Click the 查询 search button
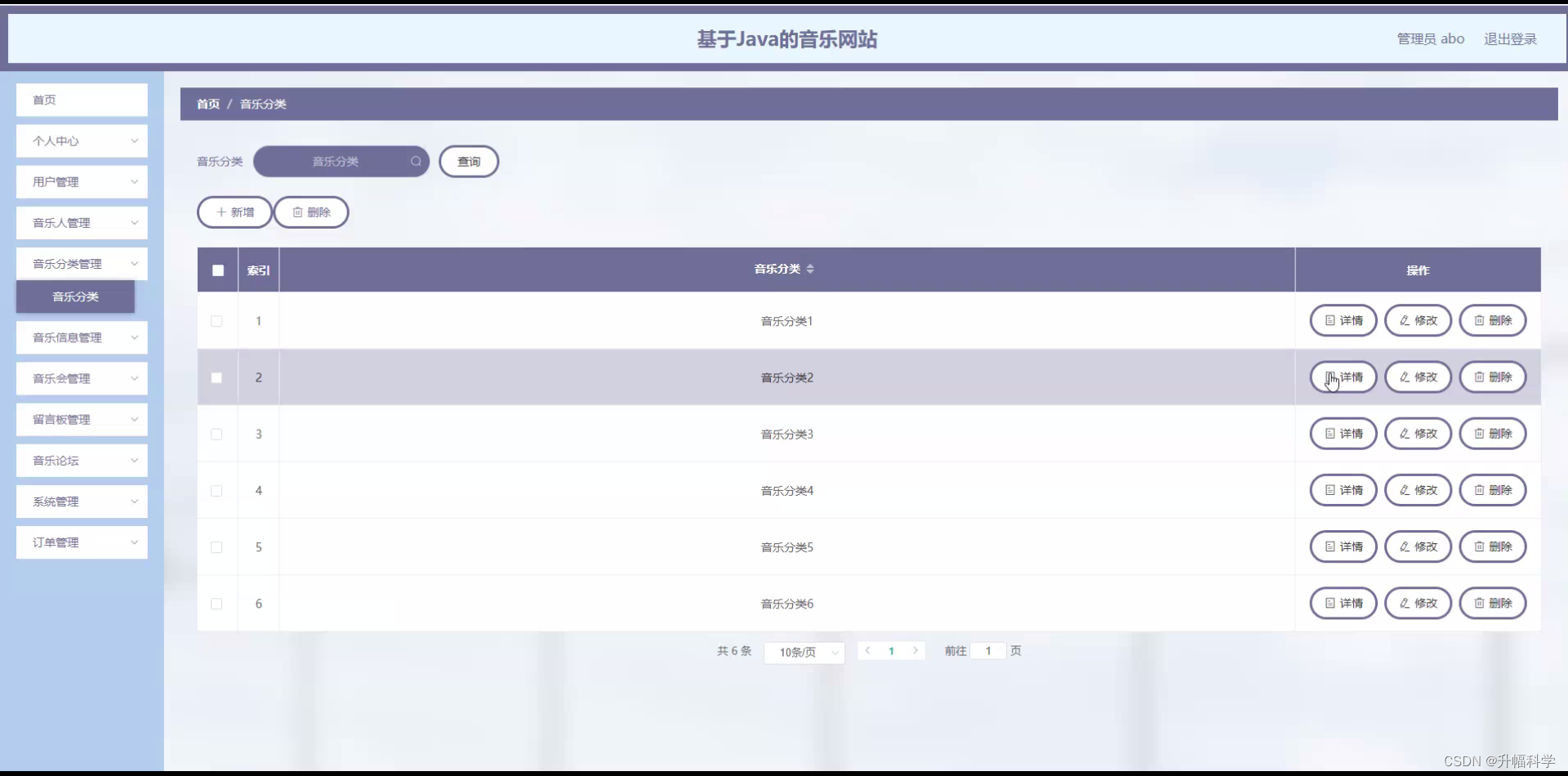Viewport: 1568px width, 776px height. coord(469,161)
